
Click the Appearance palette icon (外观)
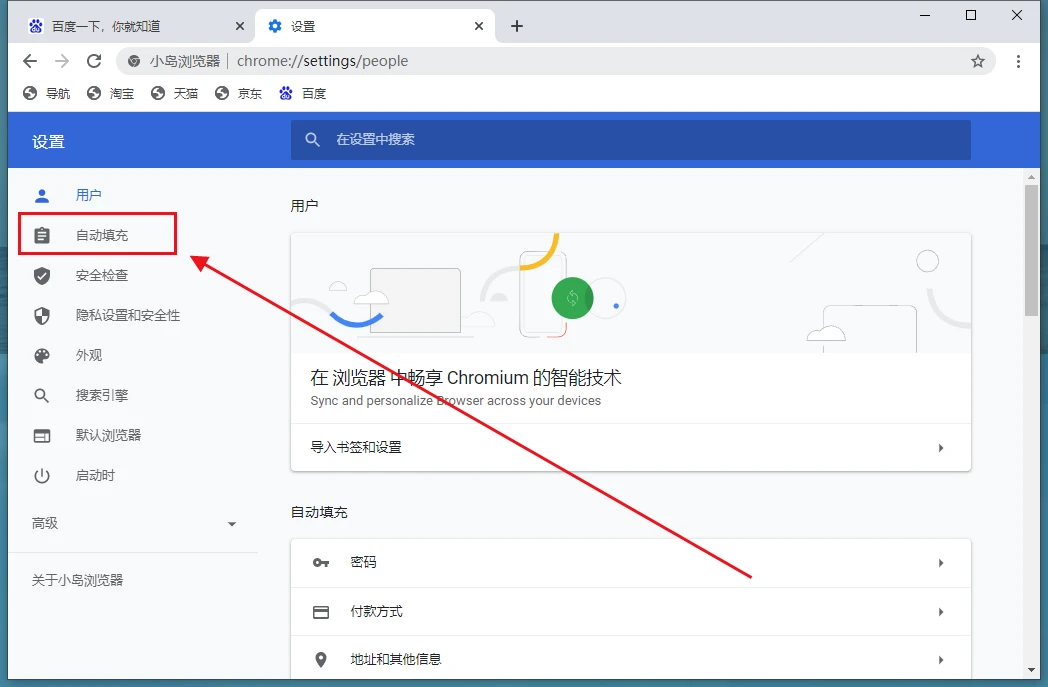[42, 355]
